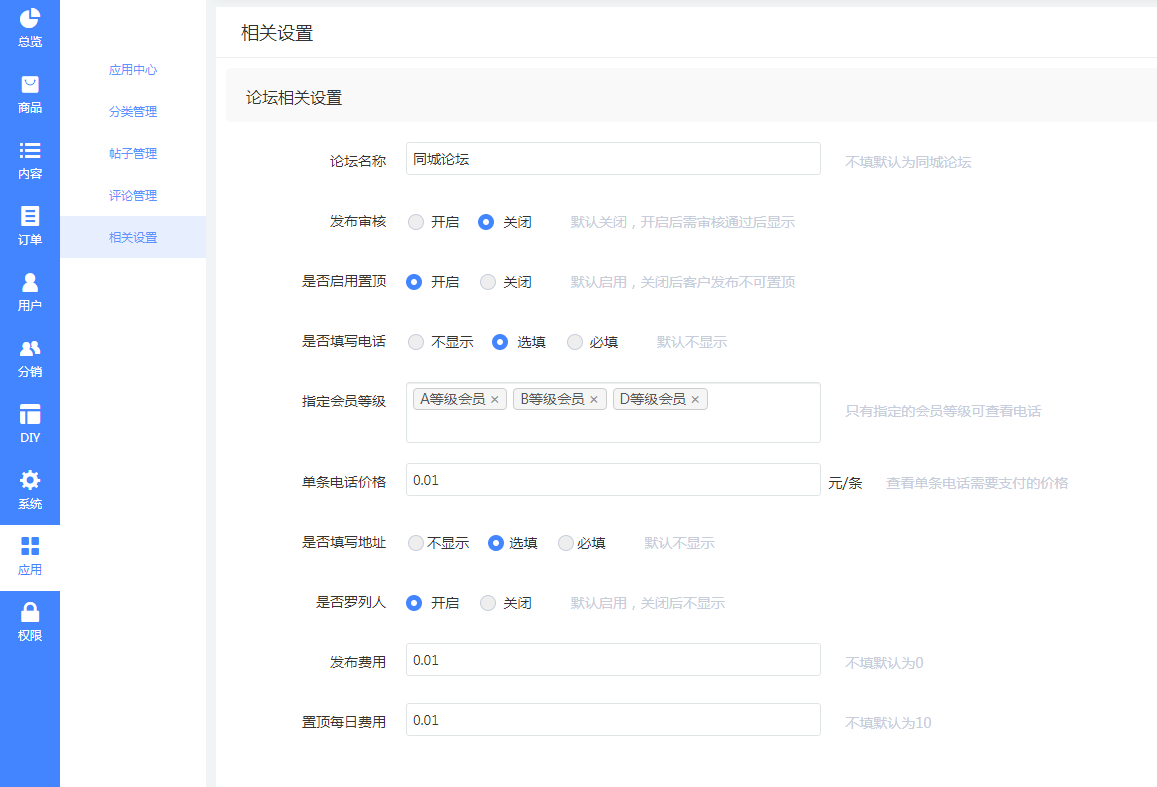Set 是否启用置顶 to 关闭

[x=488, y=282]
